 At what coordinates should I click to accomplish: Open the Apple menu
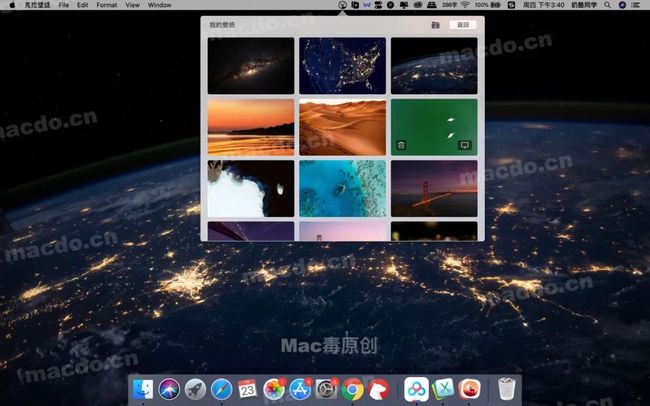pyautogui.click(x=12, y=5)
